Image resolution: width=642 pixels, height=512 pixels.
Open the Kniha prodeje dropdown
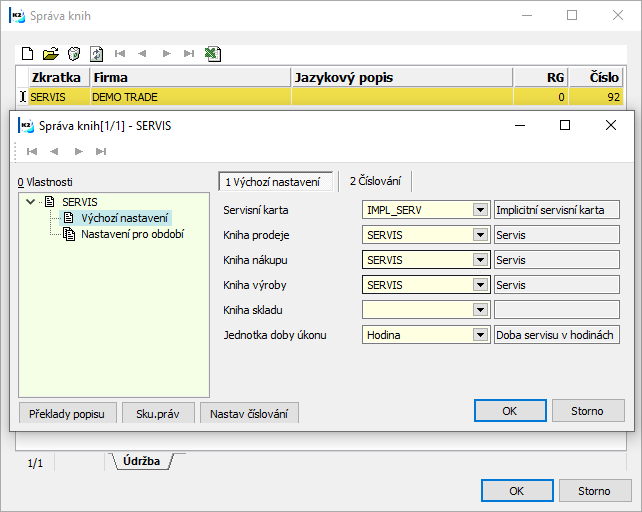[481, 235]
